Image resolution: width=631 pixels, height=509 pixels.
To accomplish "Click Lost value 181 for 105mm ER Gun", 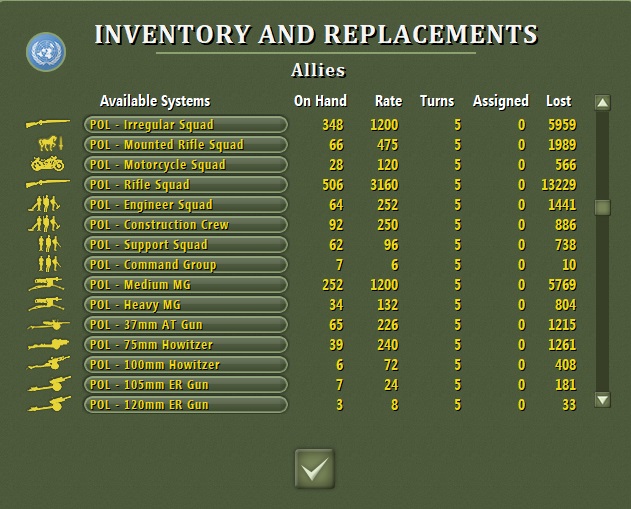I will [566, 385].
